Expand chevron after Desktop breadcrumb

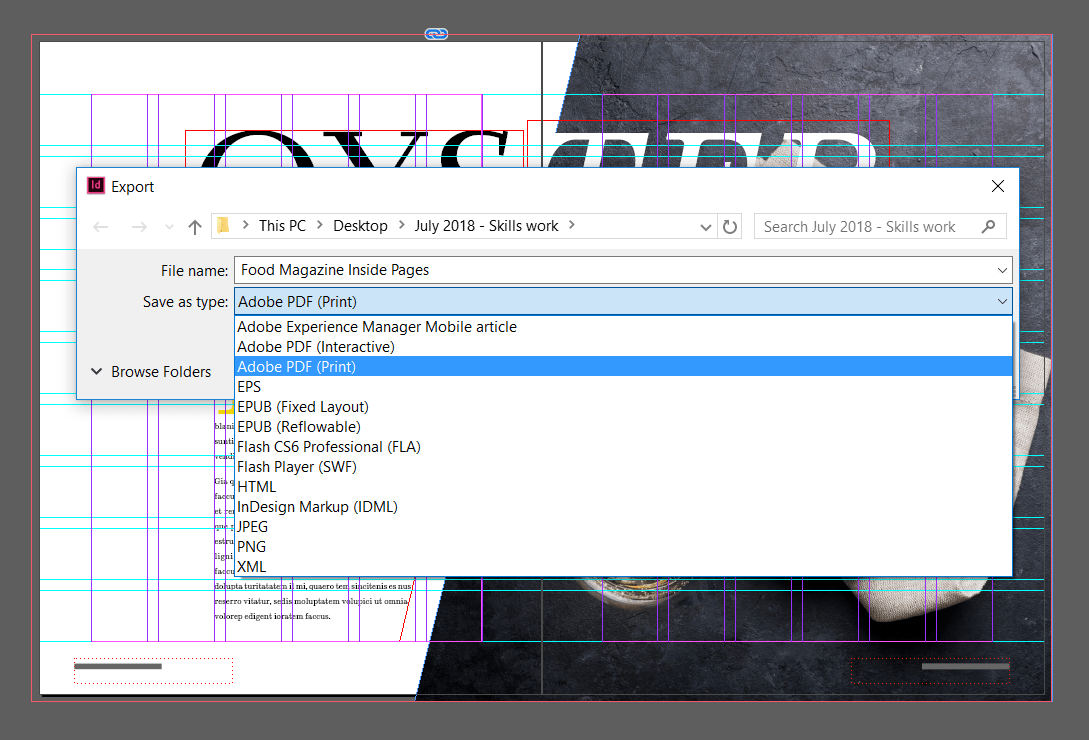(401, 225)
